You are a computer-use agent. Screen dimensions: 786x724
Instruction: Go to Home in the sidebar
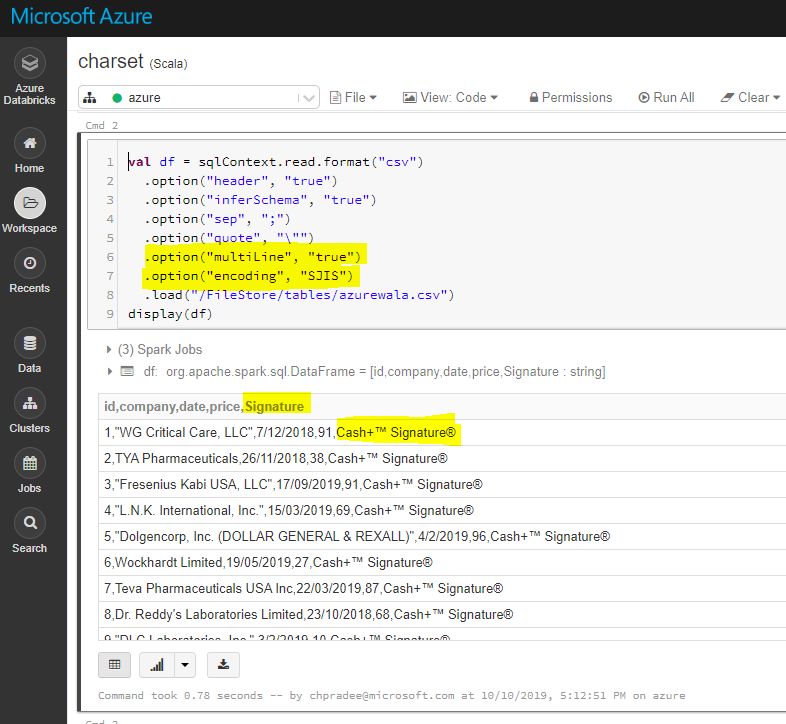point(30,143)
